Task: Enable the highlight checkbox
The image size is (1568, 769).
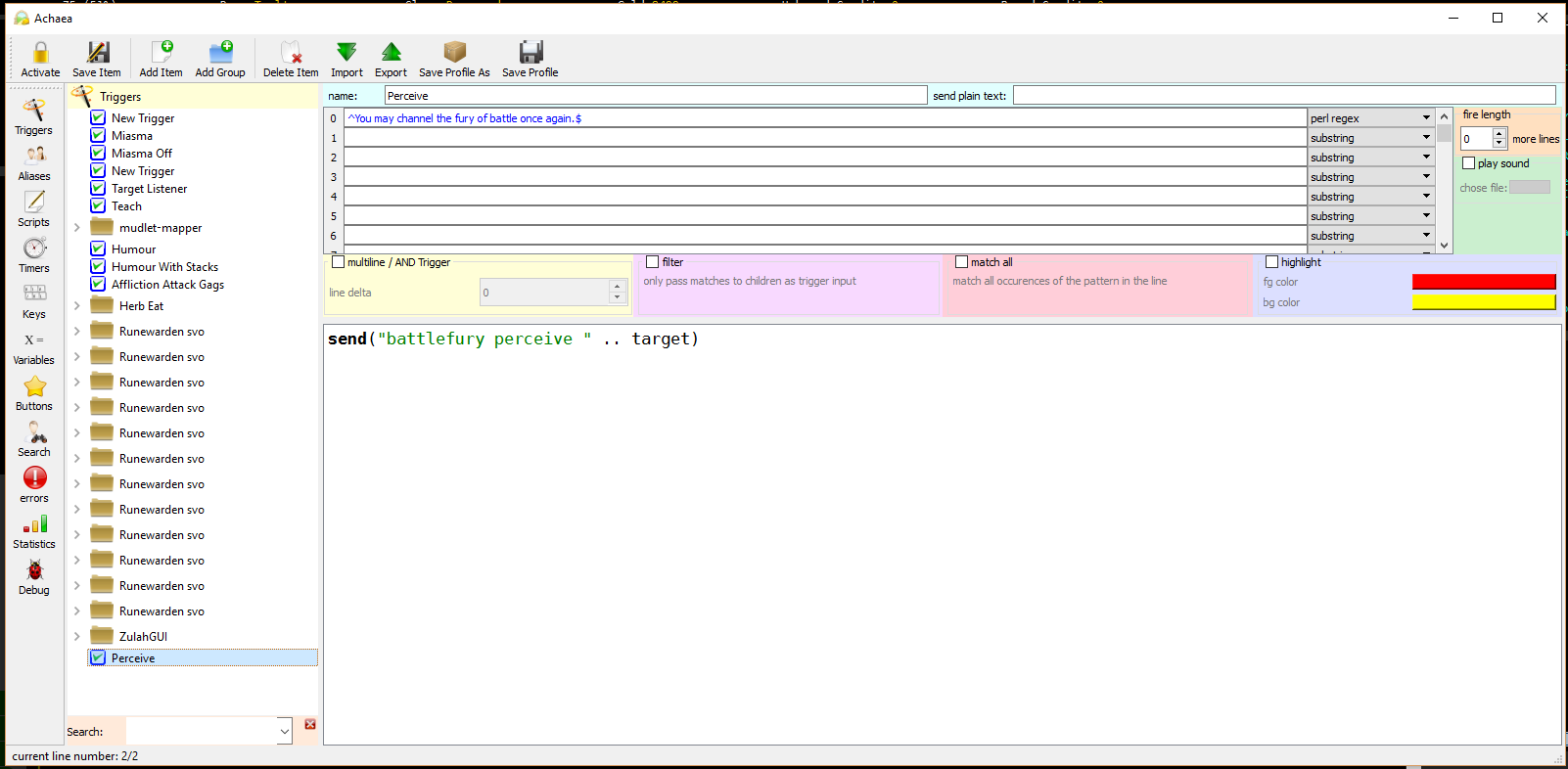Action: 1271,262
